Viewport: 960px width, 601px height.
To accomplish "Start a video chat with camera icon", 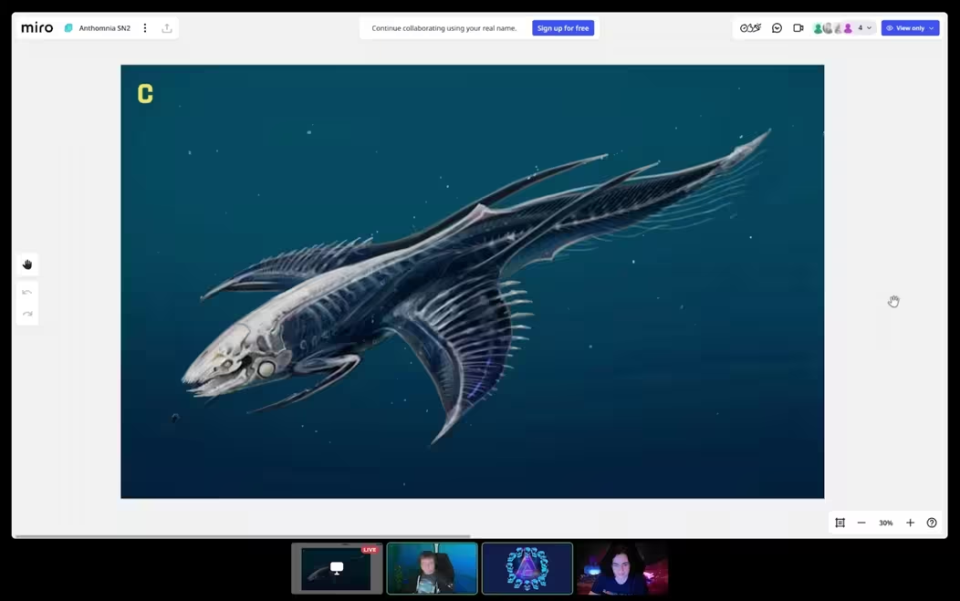I will pyautogui.click(x=798, y=28).
